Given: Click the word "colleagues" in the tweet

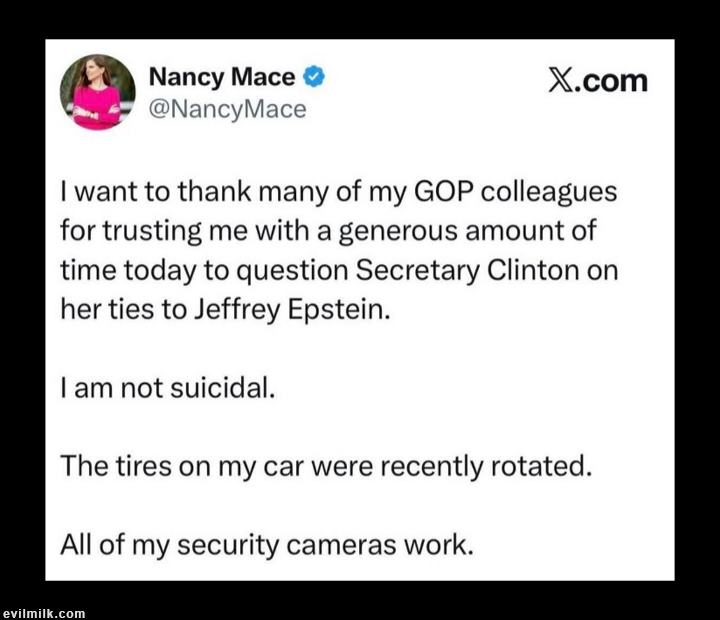Looking at the screenshot, I should [552, 193].
